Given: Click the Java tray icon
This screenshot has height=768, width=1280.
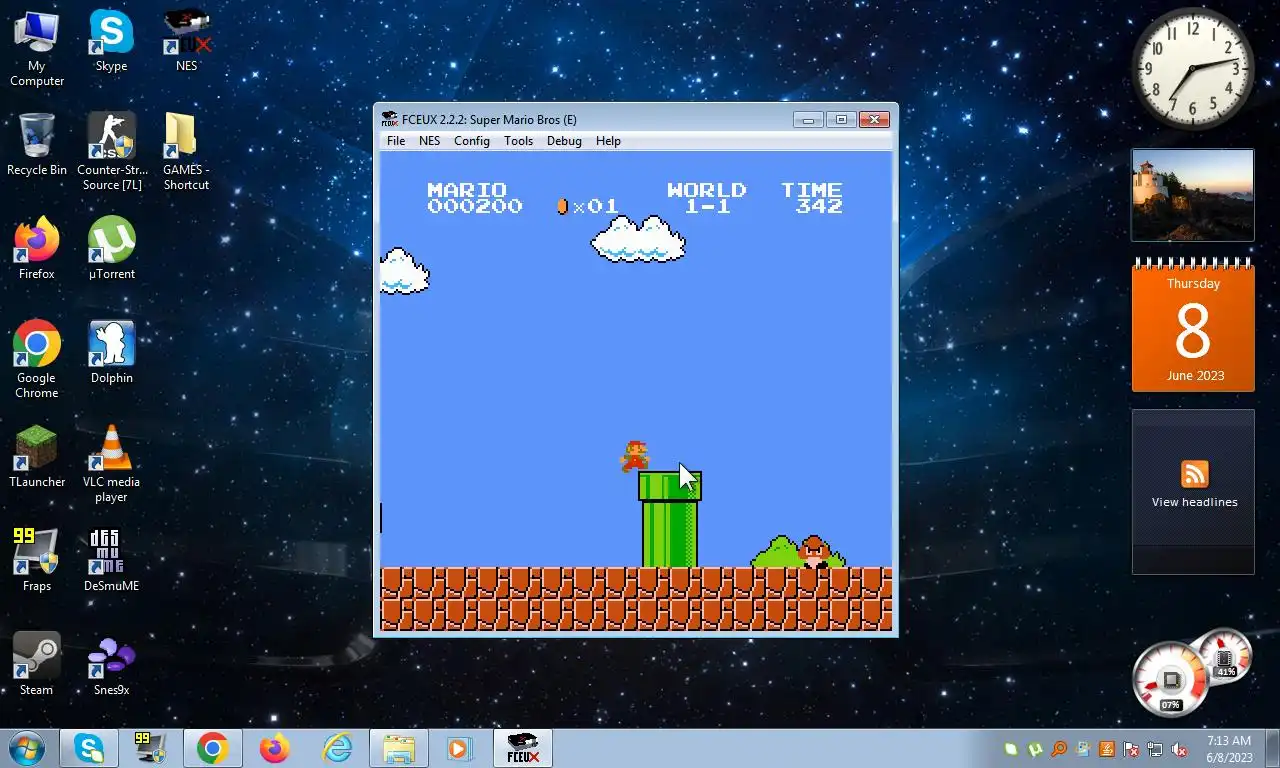Looking at the screenshot, I should (x=1107, y=749).
